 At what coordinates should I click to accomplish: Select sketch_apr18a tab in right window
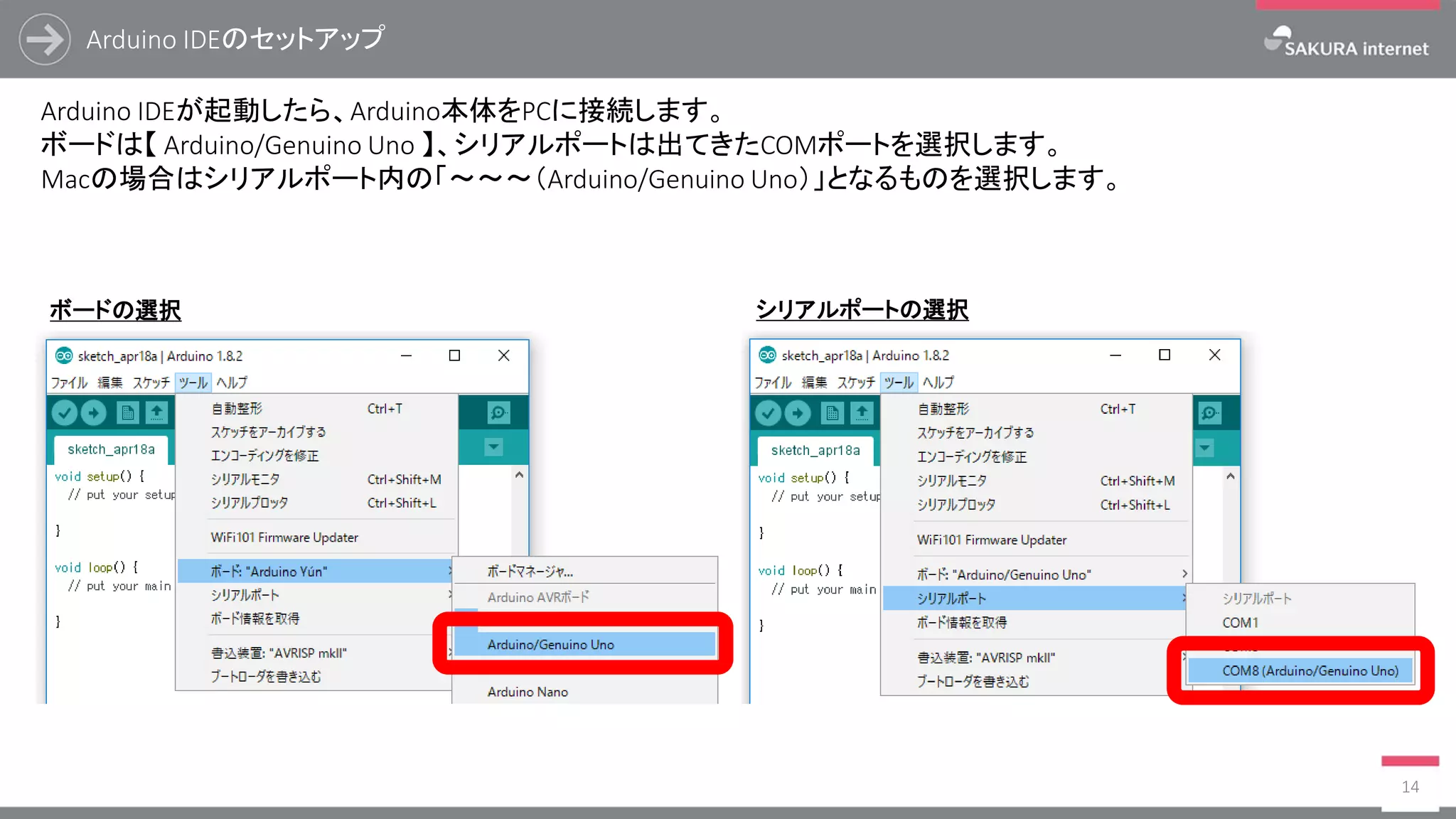pos(815,450)
